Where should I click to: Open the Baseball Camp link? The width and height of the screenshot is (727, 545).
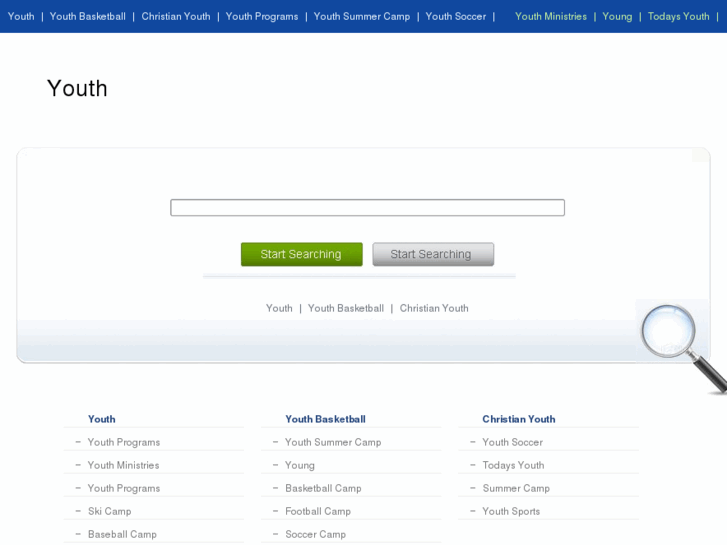[x=122, y=534]
